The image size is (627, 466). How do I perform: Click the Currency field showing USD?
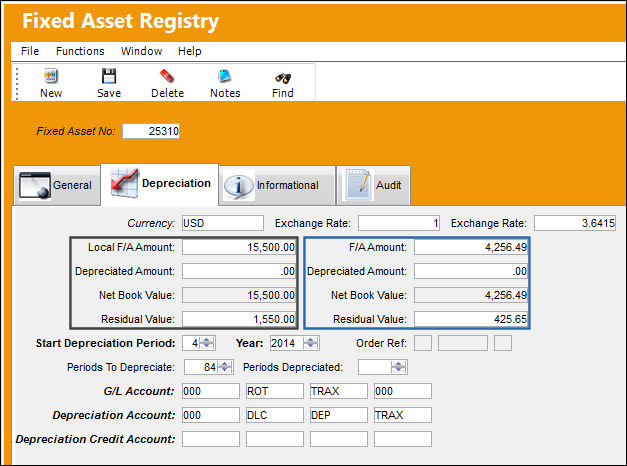[223, 223]
